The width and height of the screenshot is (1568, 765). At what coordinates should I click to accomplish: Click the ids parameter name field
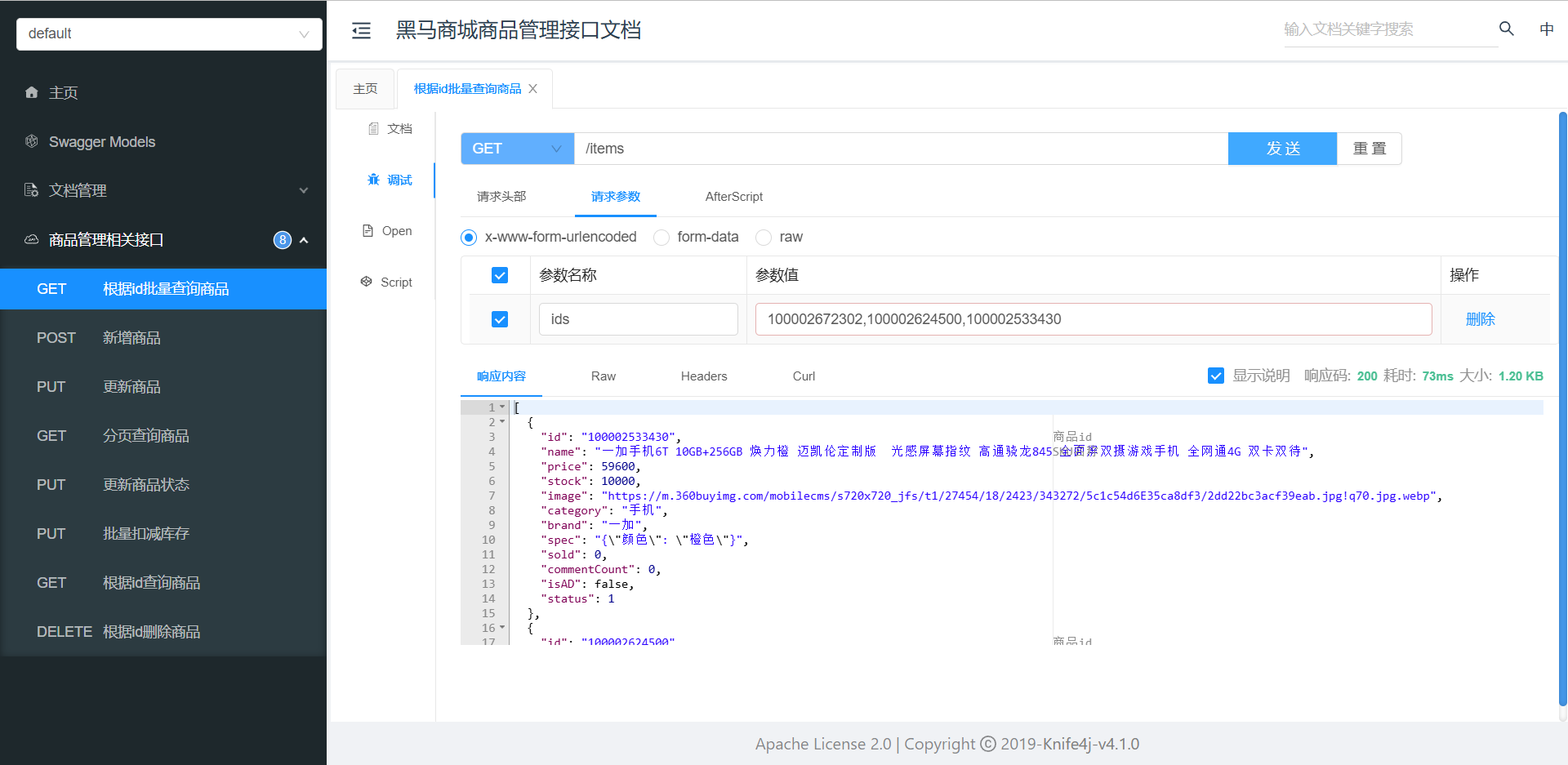pos(639,319)
